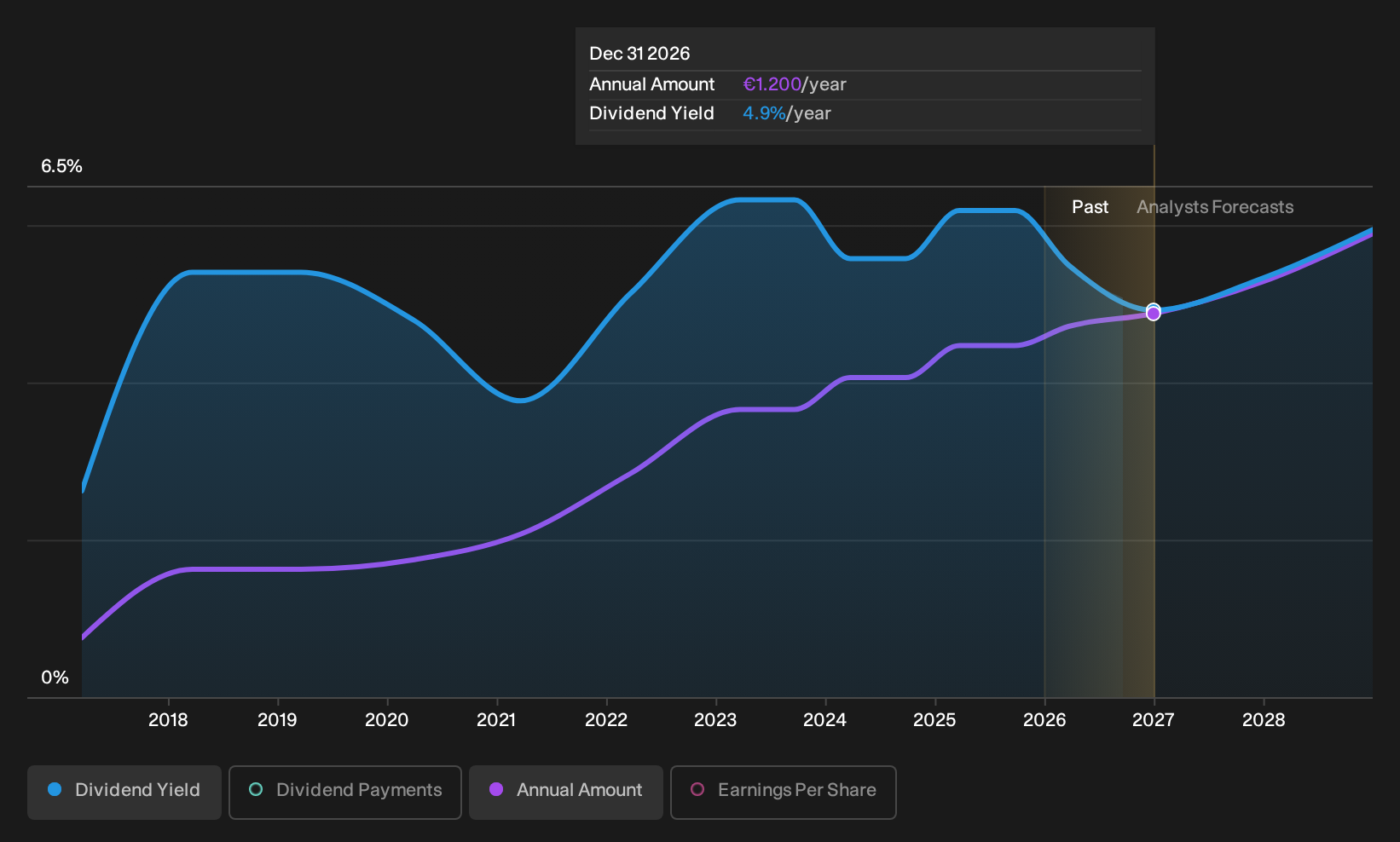Click the €1.200 annual amount value
This screenshot has height=842, width=1400.
click(772, 84)
